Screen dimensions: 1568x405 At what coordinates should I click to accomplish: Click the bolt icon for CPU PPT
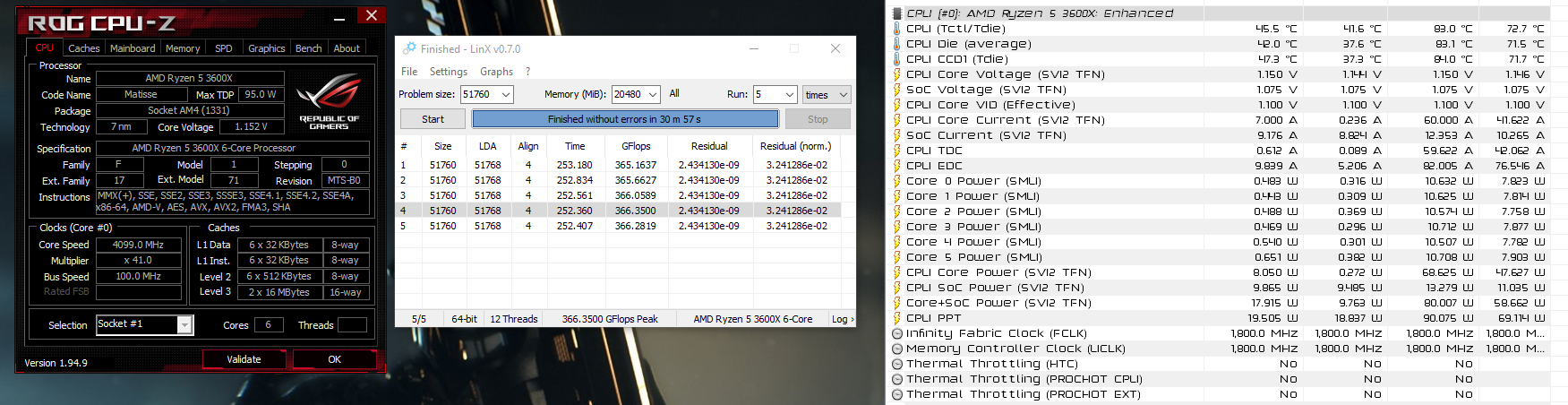[897, 318]
